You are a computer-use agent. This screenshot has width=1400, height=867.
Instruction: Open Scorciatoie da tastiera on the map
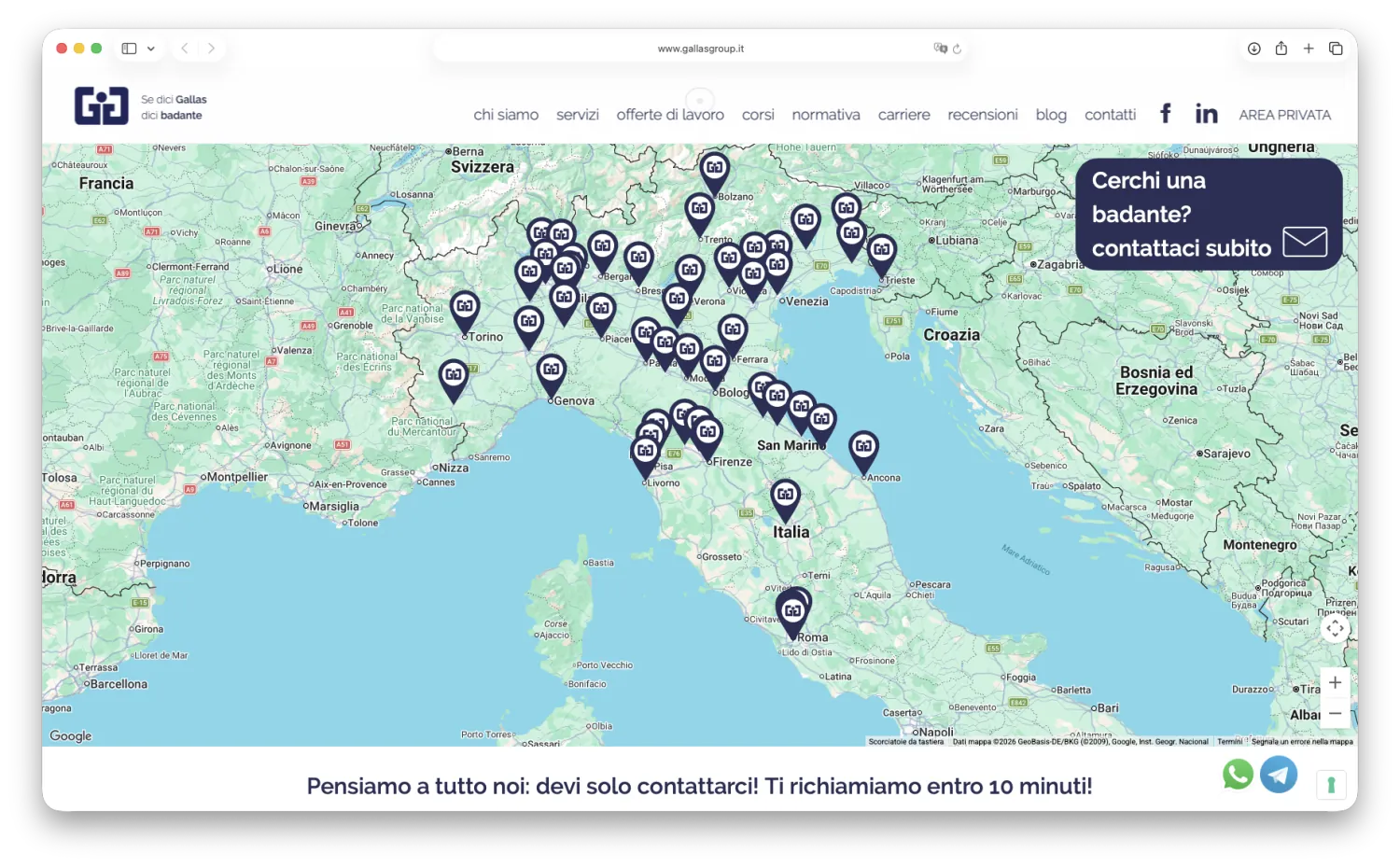[x=906, y=742]
